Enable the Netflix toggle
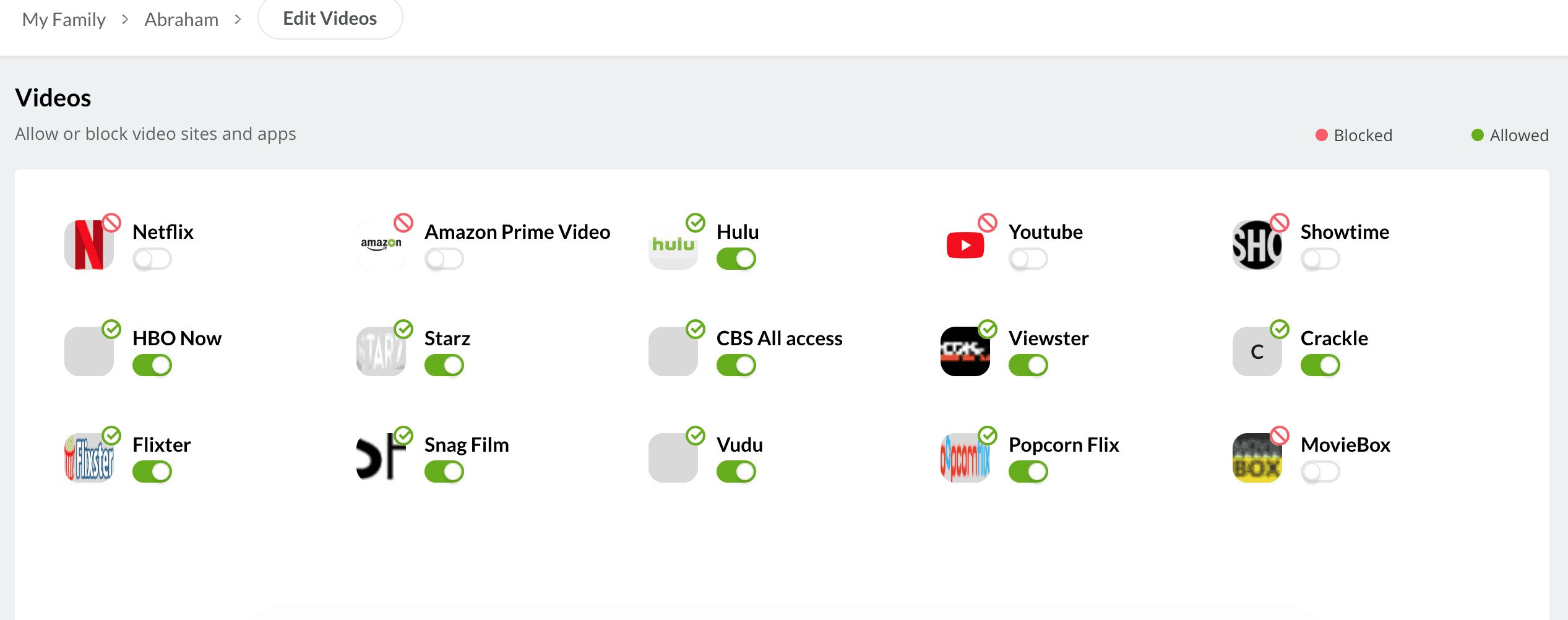Viewport: 1568px width, 620px height. [152, 259]
